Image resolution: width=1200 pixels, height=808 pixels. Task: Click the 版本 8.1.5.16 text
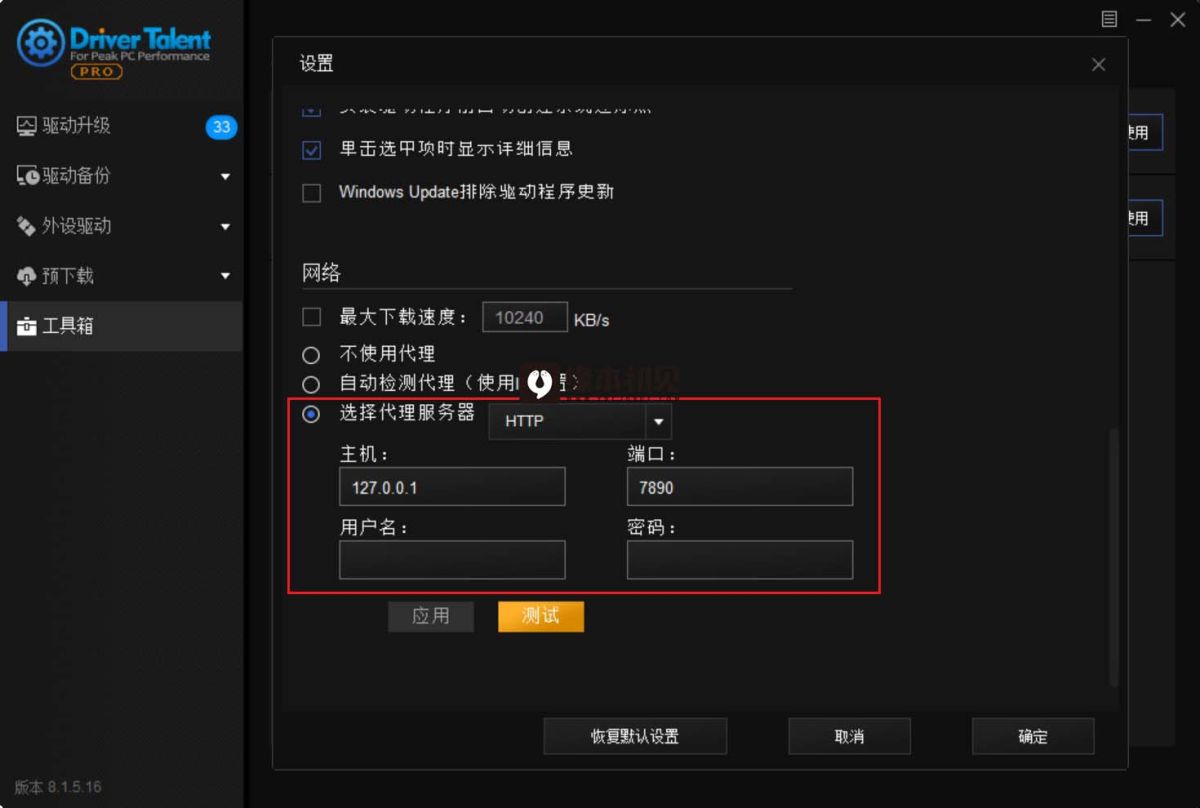[58, 787]
